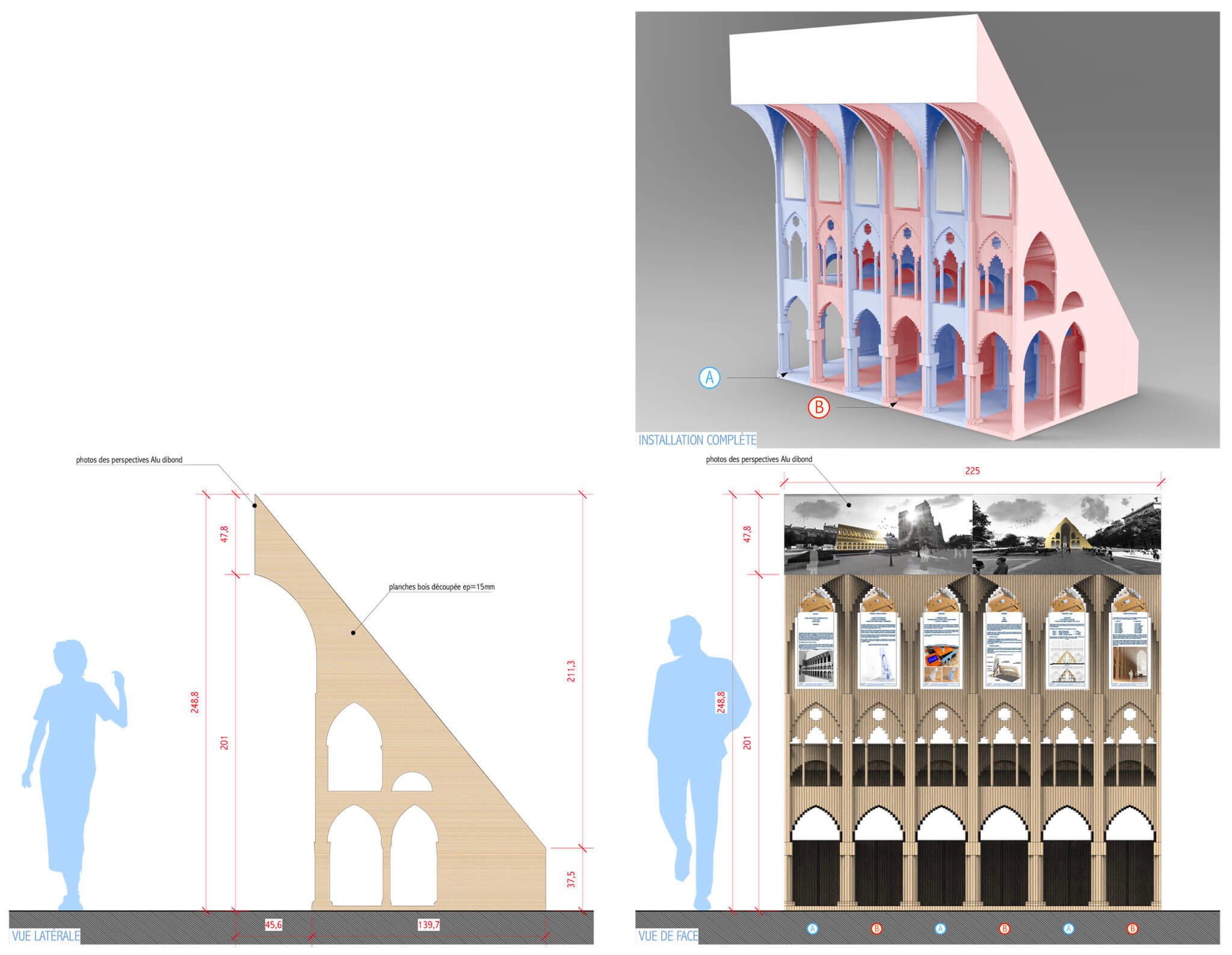This screenshot has width=1232, height=955.
Task: Select the VUE DE FACE caption
Action: coord(668,936)
